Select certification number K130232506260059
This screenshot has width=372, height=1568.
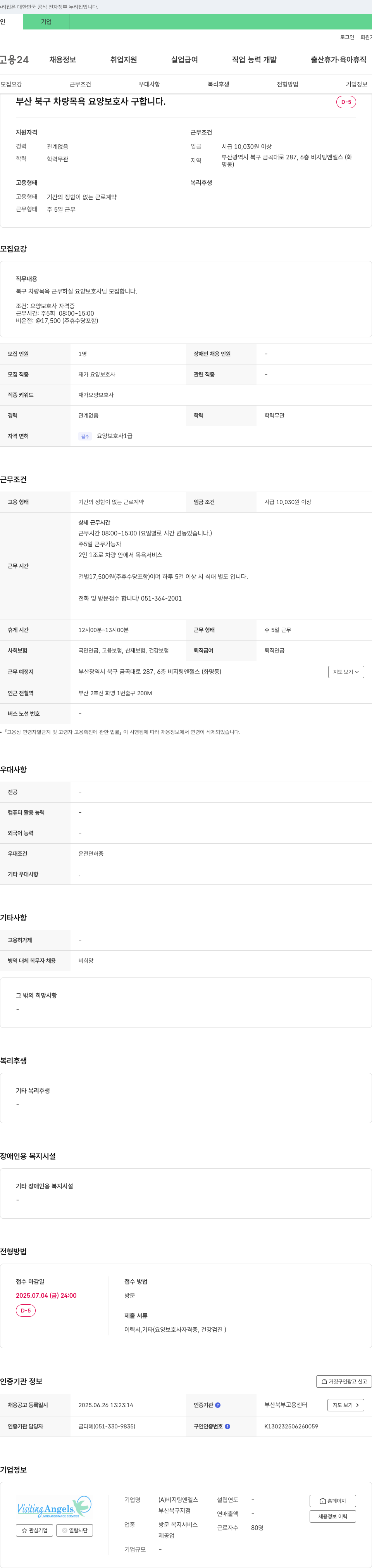pos(291,1427)
